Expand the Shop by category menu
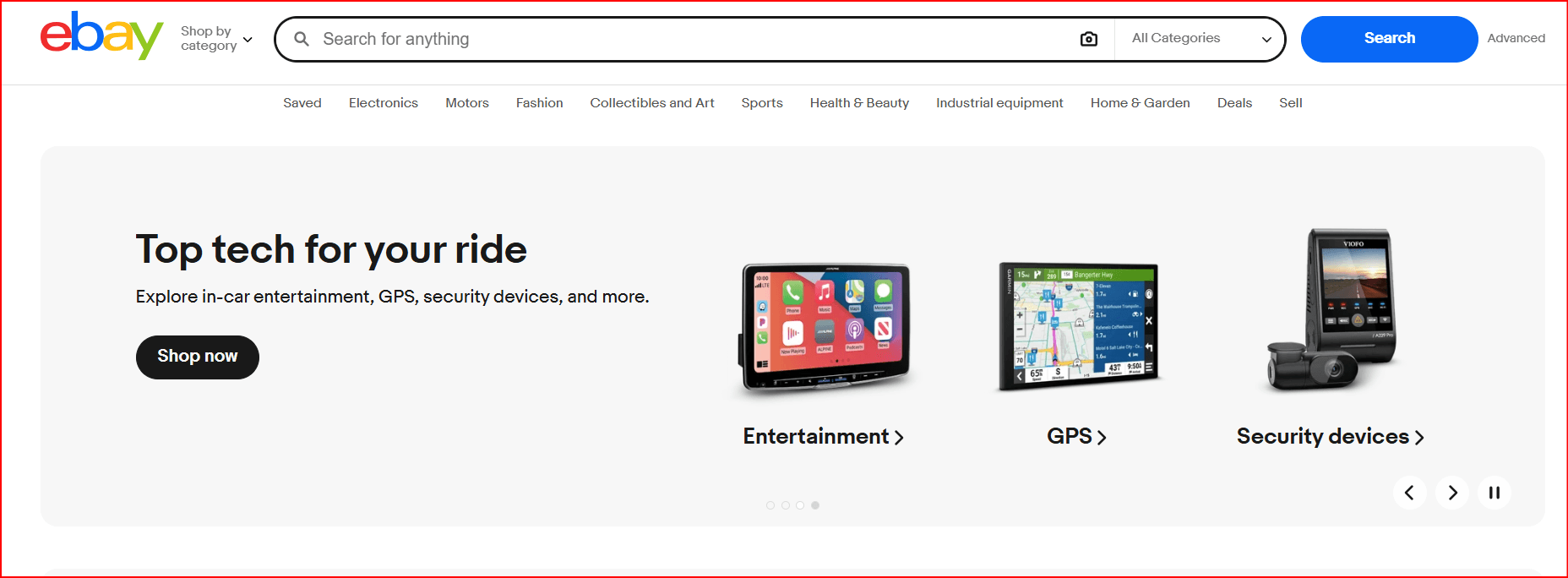Image resolution: width=1568 pixels, height=578 pixels. (216, 38)
